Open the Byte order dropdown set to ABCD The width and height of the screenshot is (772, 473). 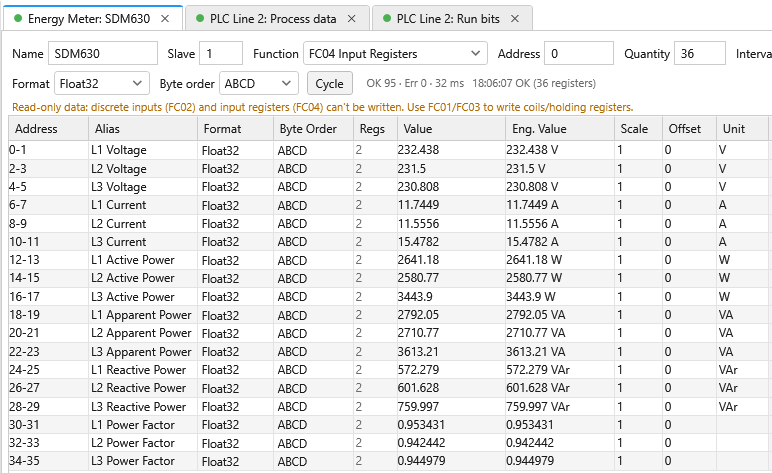point(259,84)
